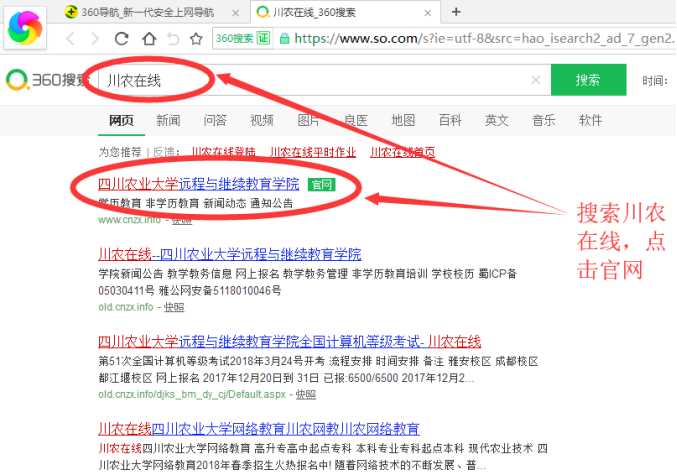
Task: Click the 川农在线 search input field
Action: pyautogui.click(x=325, y=80)
